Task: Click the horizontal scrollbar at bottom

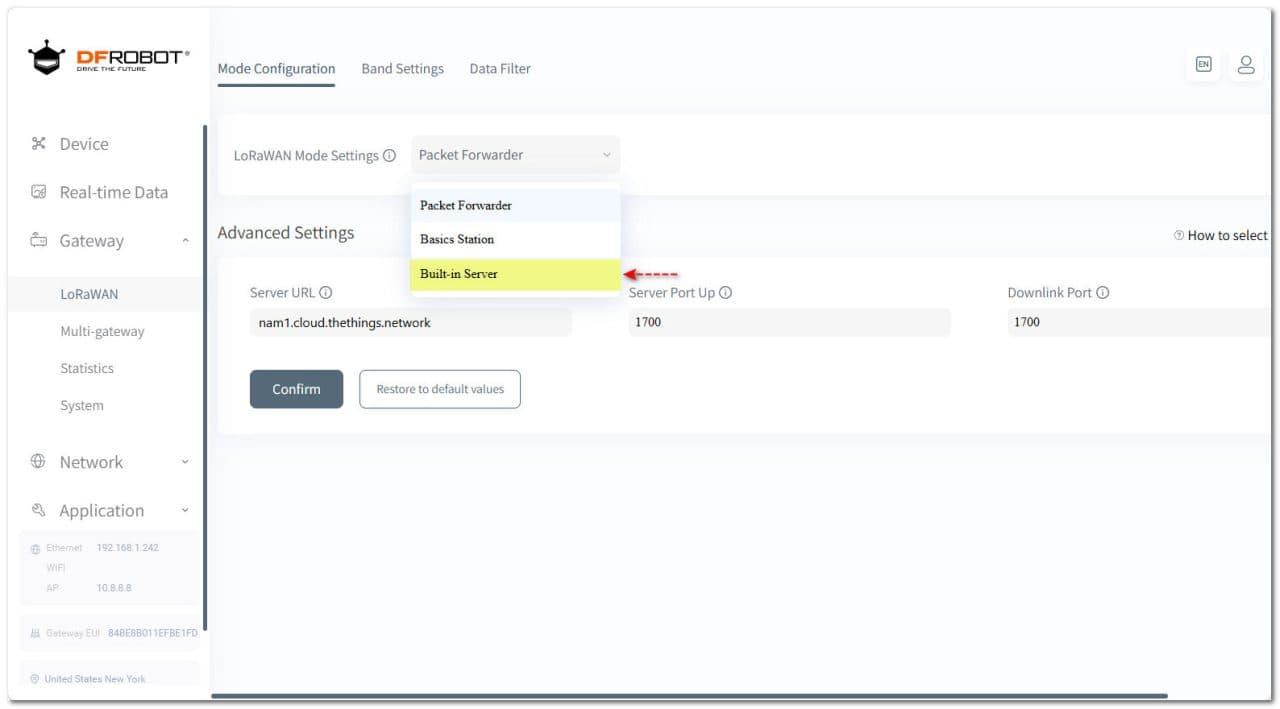Action: pos(689,695)
